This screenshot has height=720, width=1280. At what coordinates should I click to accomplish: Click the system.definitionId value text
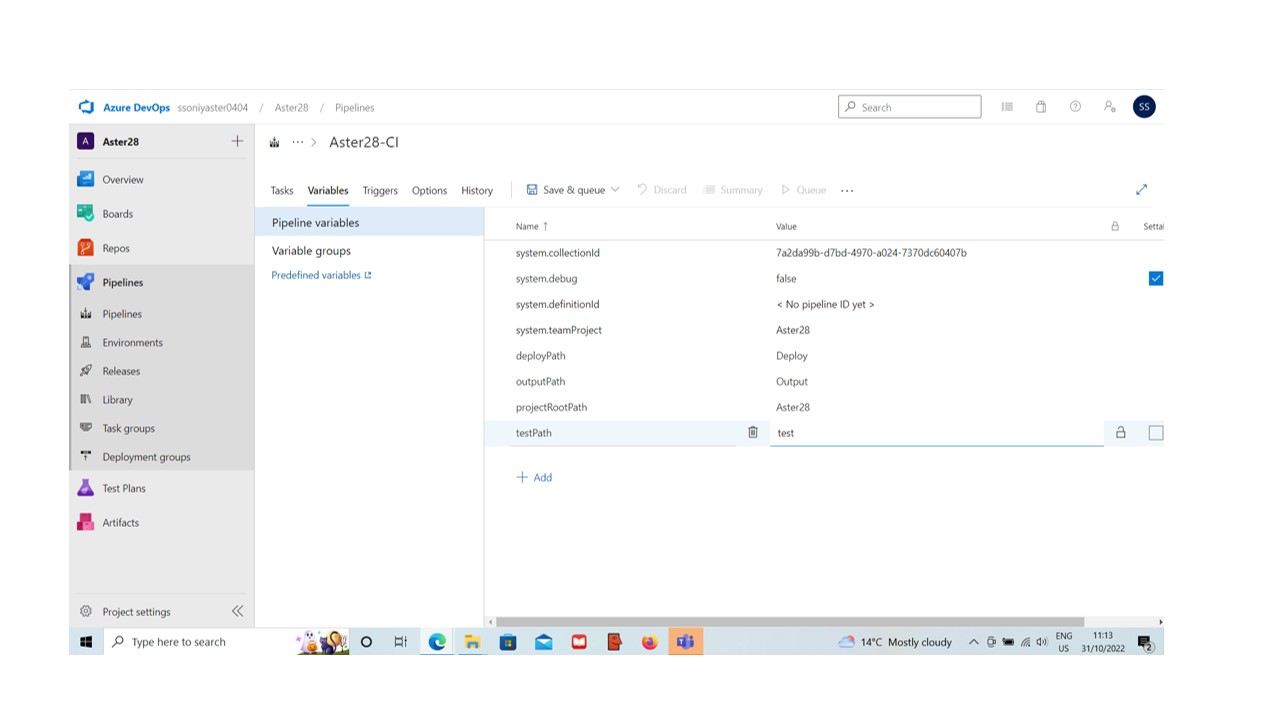pyautogui.click(x=825, y=304)
